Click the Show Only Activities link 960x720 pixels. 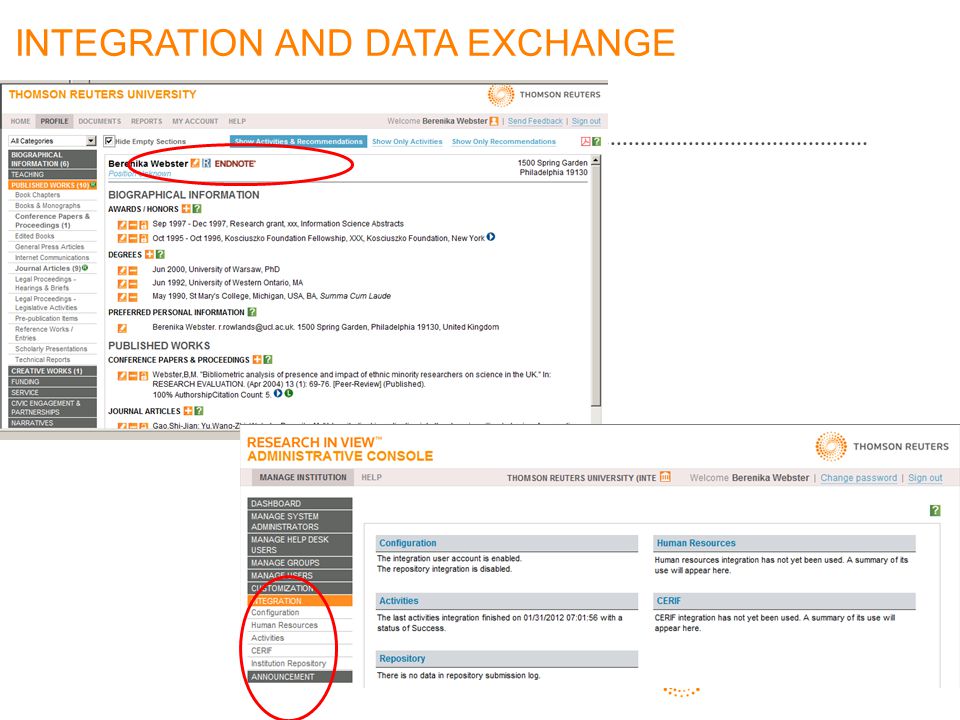(407, 141)
